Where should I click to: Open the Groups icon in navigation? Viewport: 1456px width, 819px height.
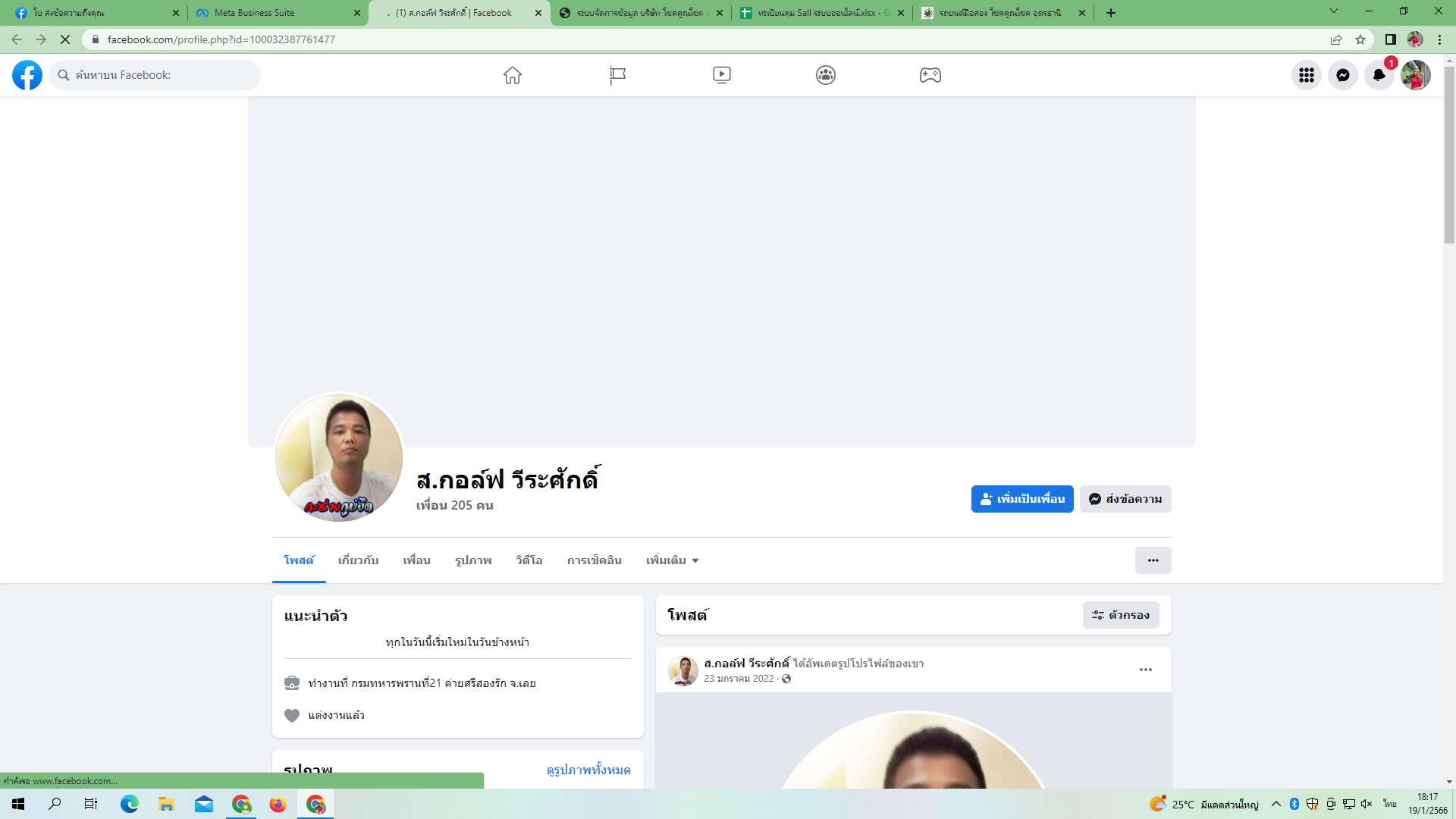pos(826,75)
